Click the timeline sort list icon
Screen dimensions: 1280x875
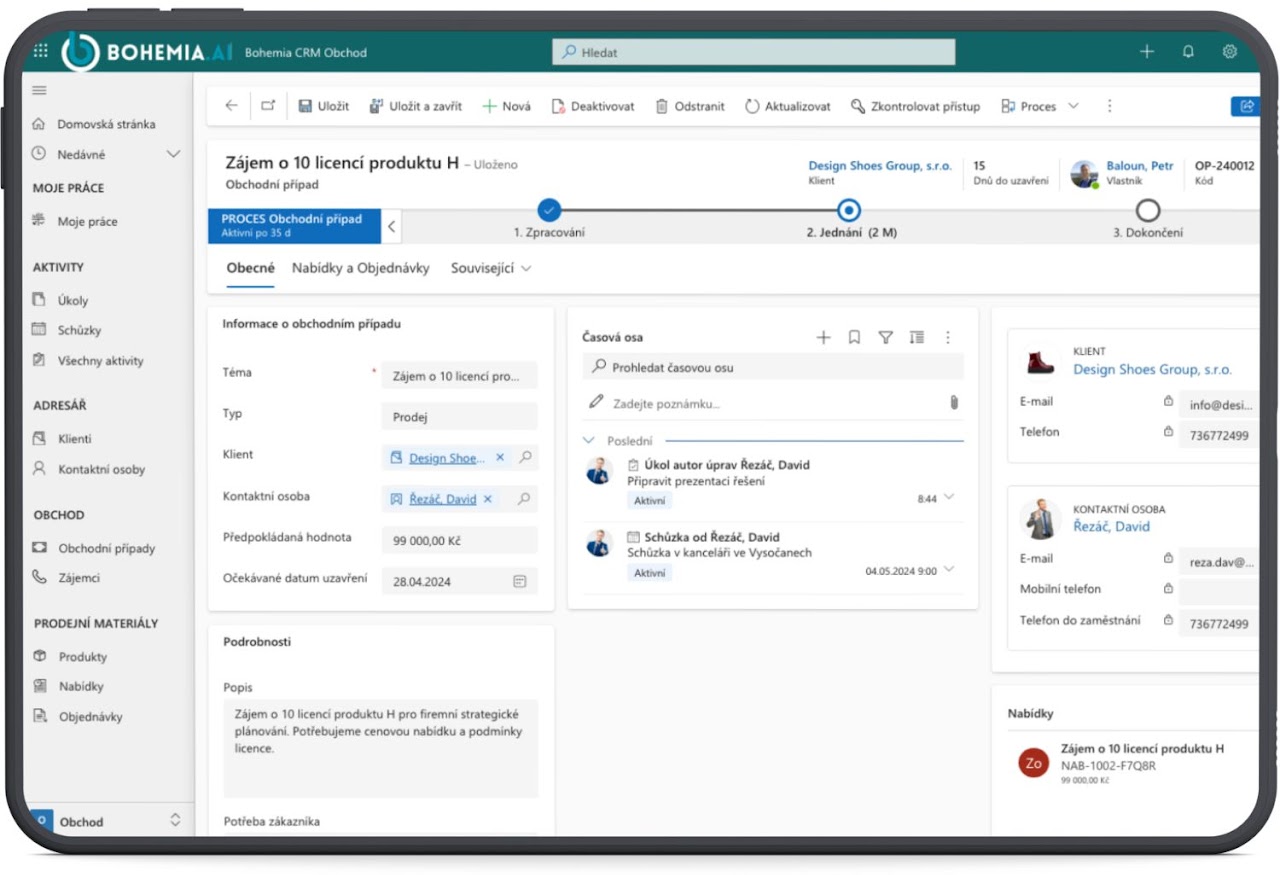click(917, 338)
